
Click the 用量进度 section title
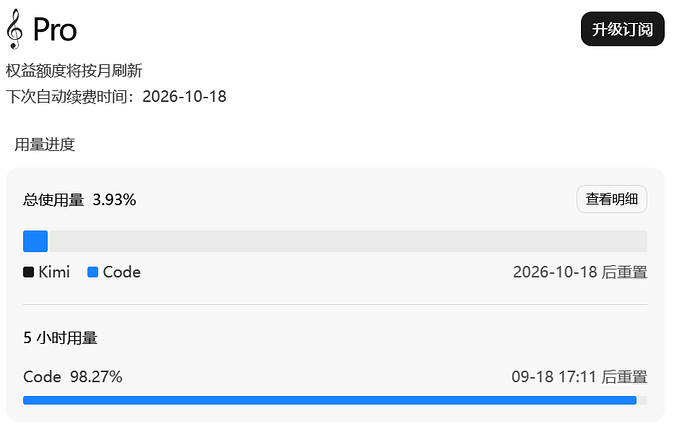point(44,144)
